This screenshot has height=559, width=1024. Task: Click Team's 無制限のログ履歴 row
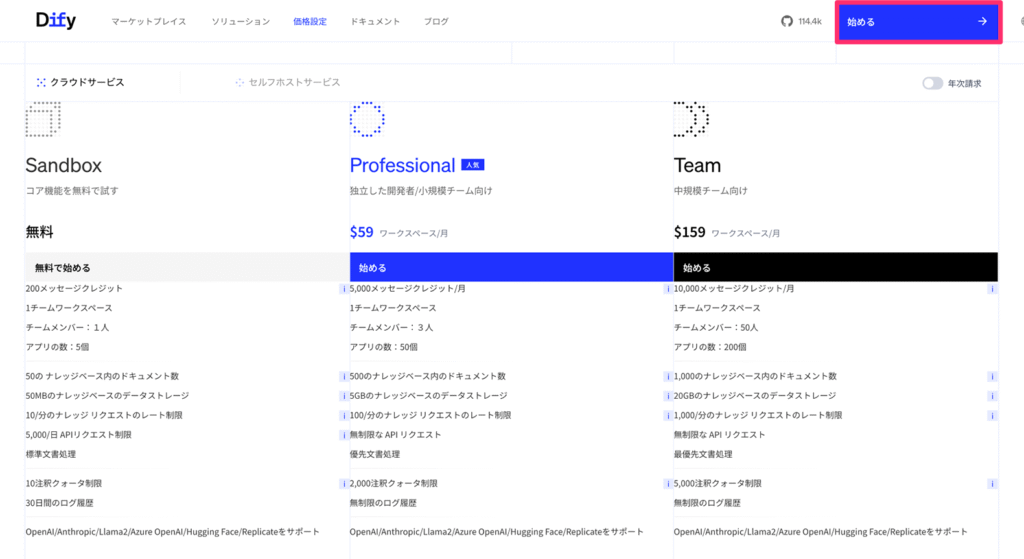click(707, 503)
